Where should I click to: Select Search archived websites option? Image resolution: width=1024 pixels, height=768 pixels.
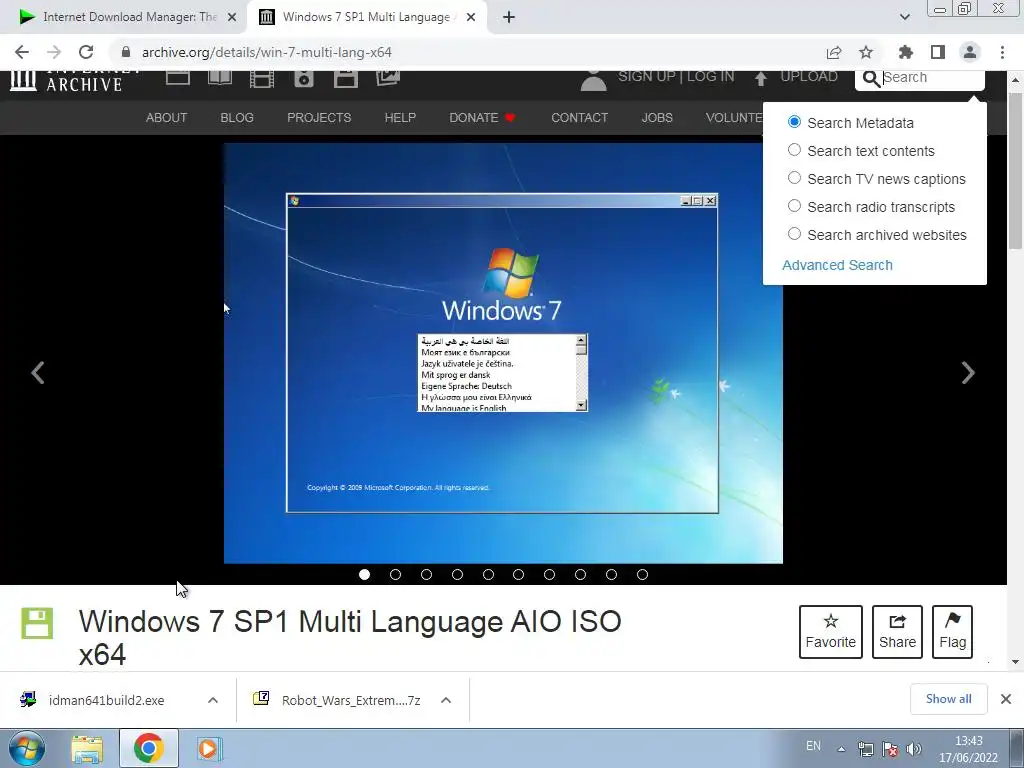[x=794, y=234]
